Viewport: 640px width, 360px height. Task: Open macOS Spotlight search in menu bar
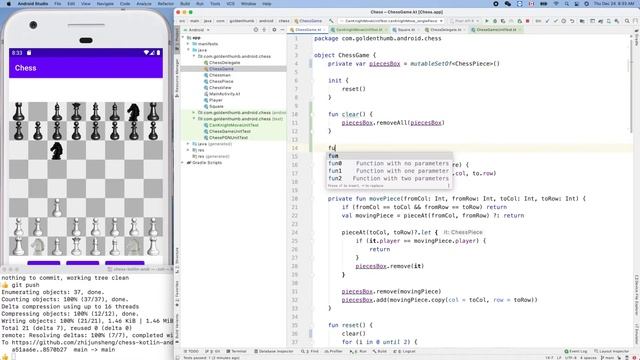click(x=567, y=4)
